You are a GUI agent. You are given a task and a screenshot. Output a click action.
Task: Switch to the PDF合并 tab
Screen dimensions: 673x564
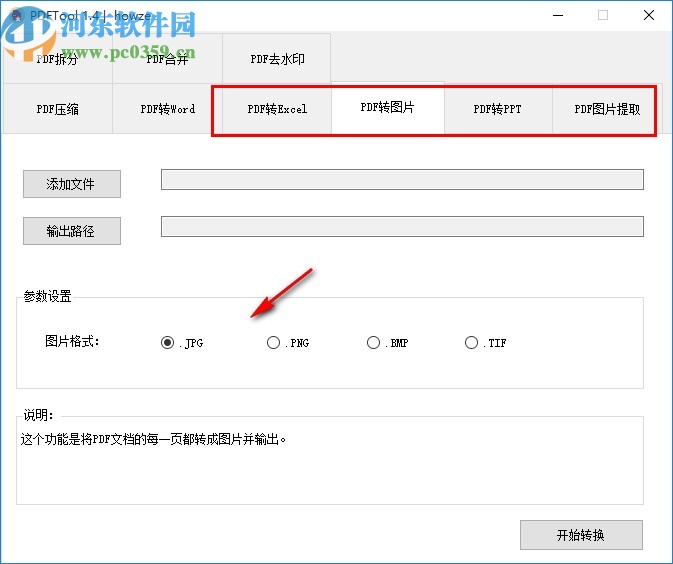click(x=167, y=59)
